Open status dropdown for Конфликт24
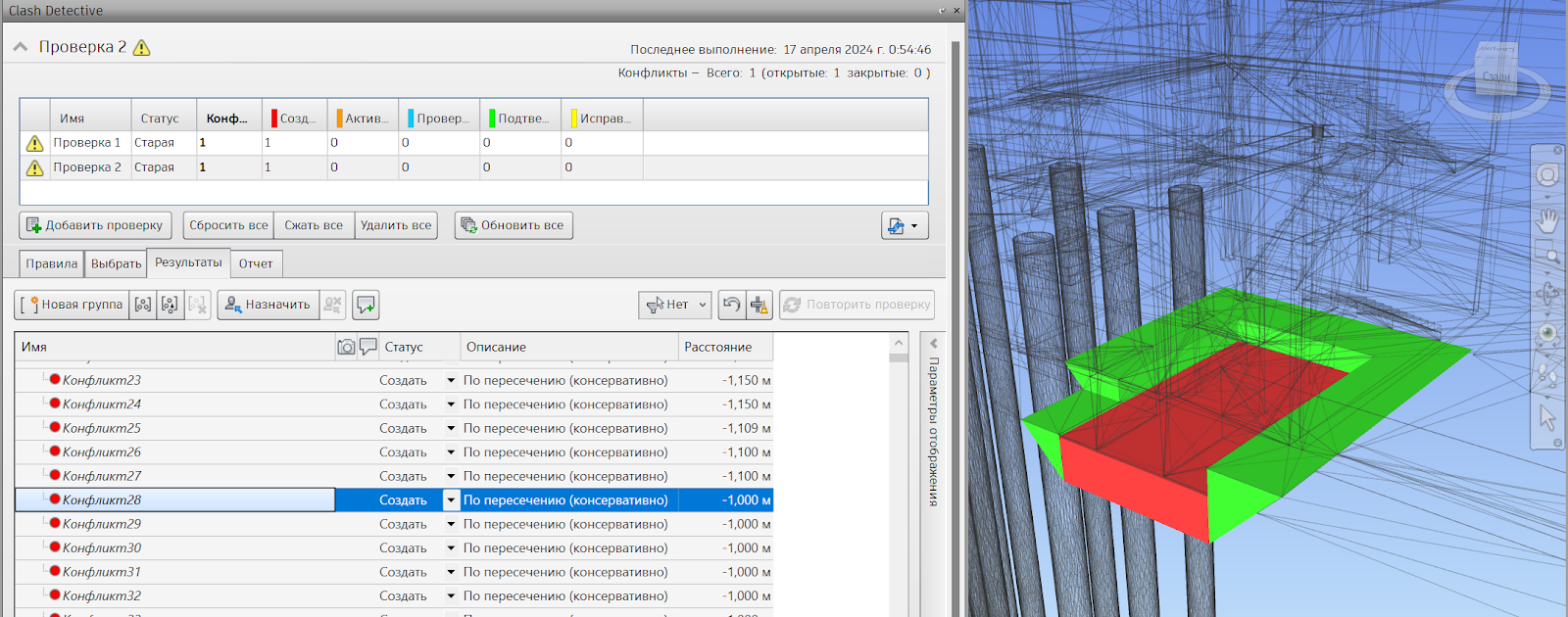 click(451, 404)
